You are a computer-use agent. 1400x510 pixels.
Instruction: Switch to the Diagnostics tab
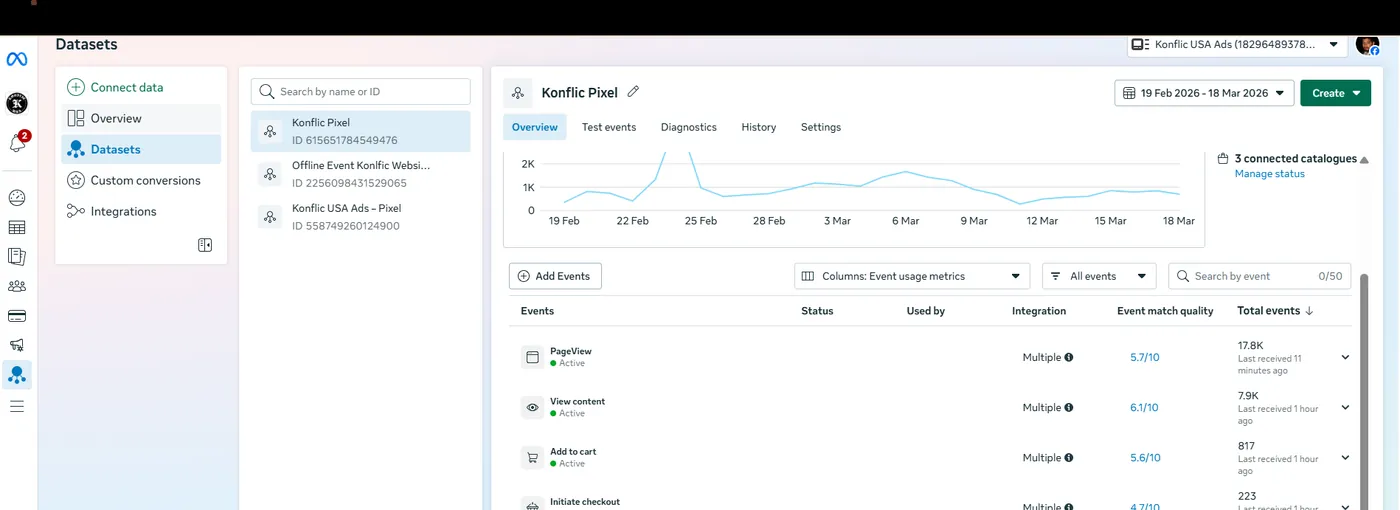point(689,127)
